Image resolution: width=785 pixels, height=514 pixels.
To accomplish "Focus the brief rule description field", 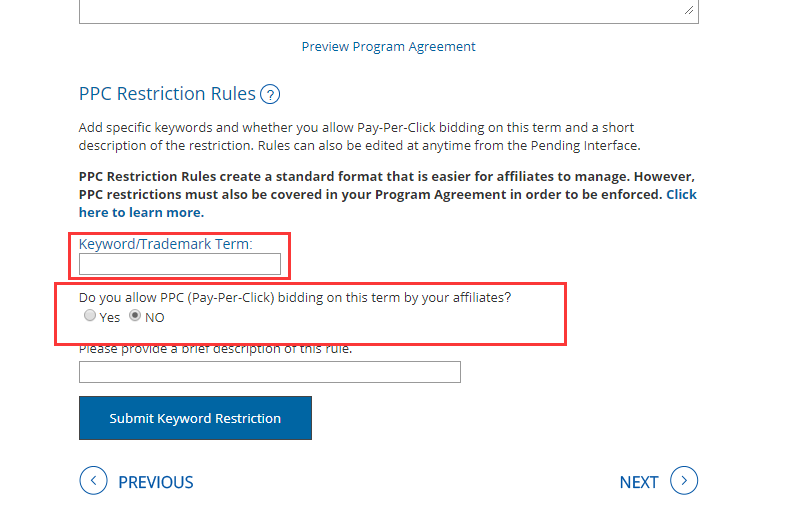I will coord(270,372).
